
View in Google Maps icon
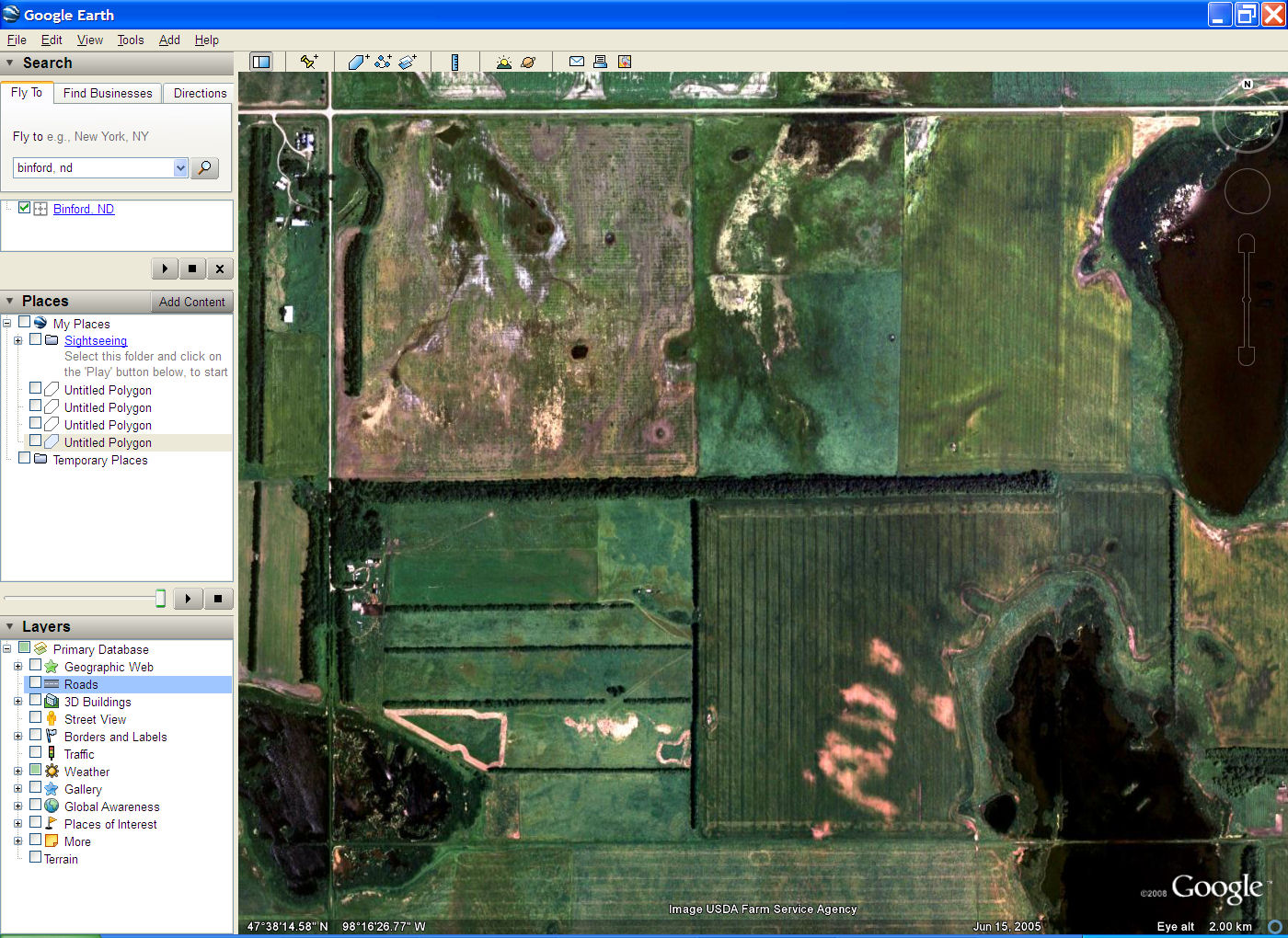click(x=625, y=62)
